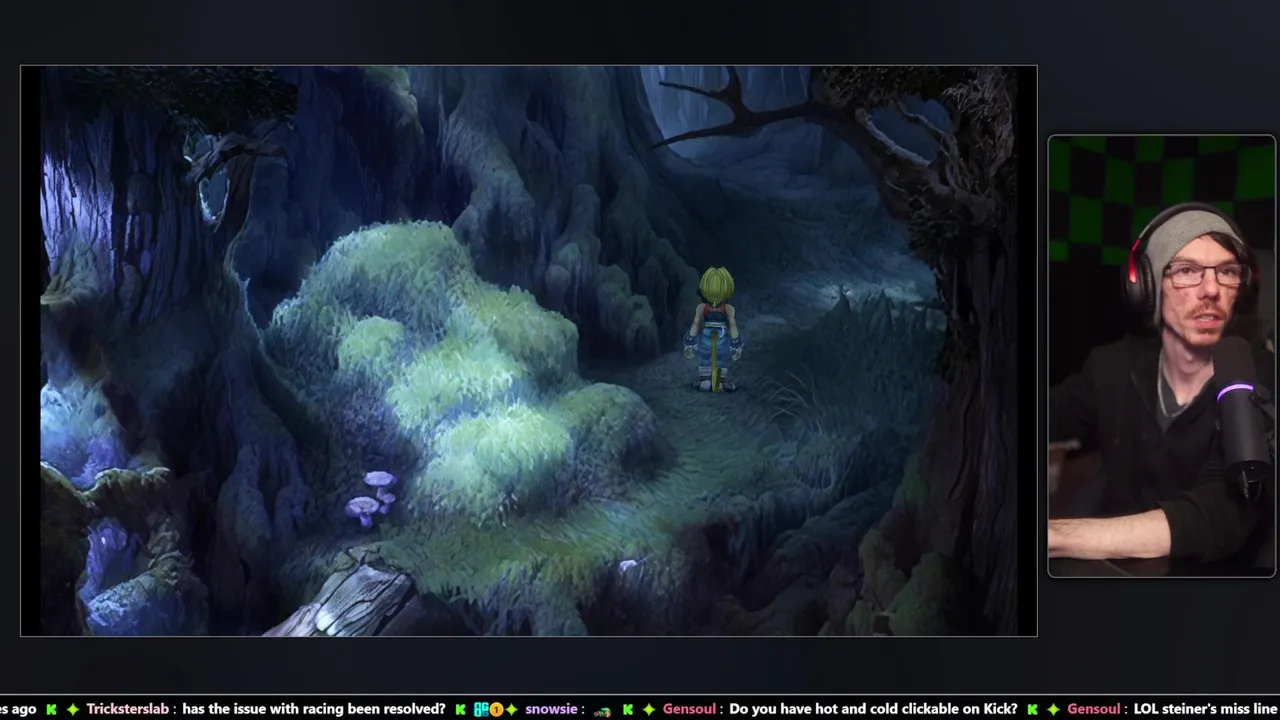Click the purple mushrooms in the game scene

370,498
